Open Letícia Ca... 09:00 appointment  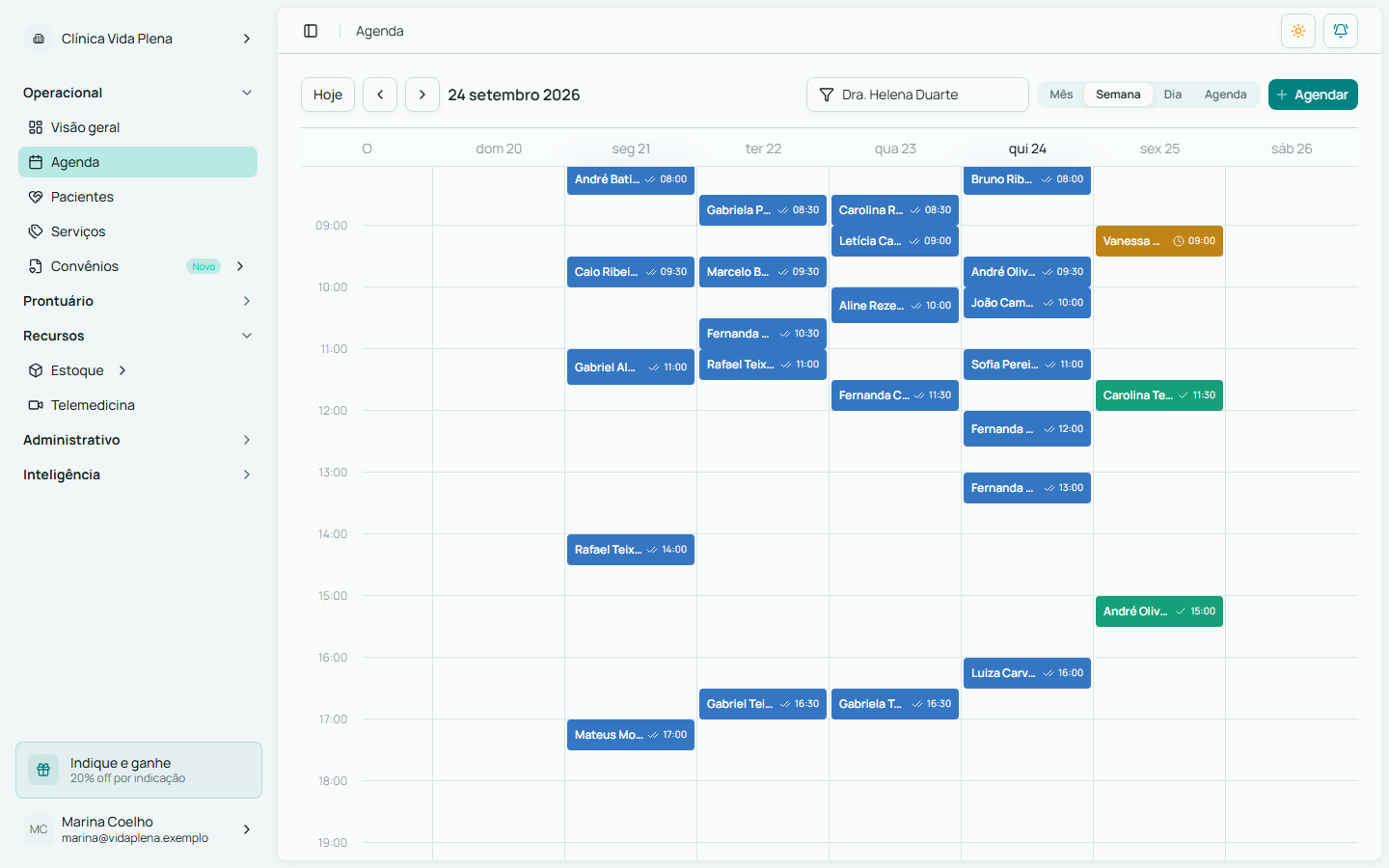tap(895, 241)
